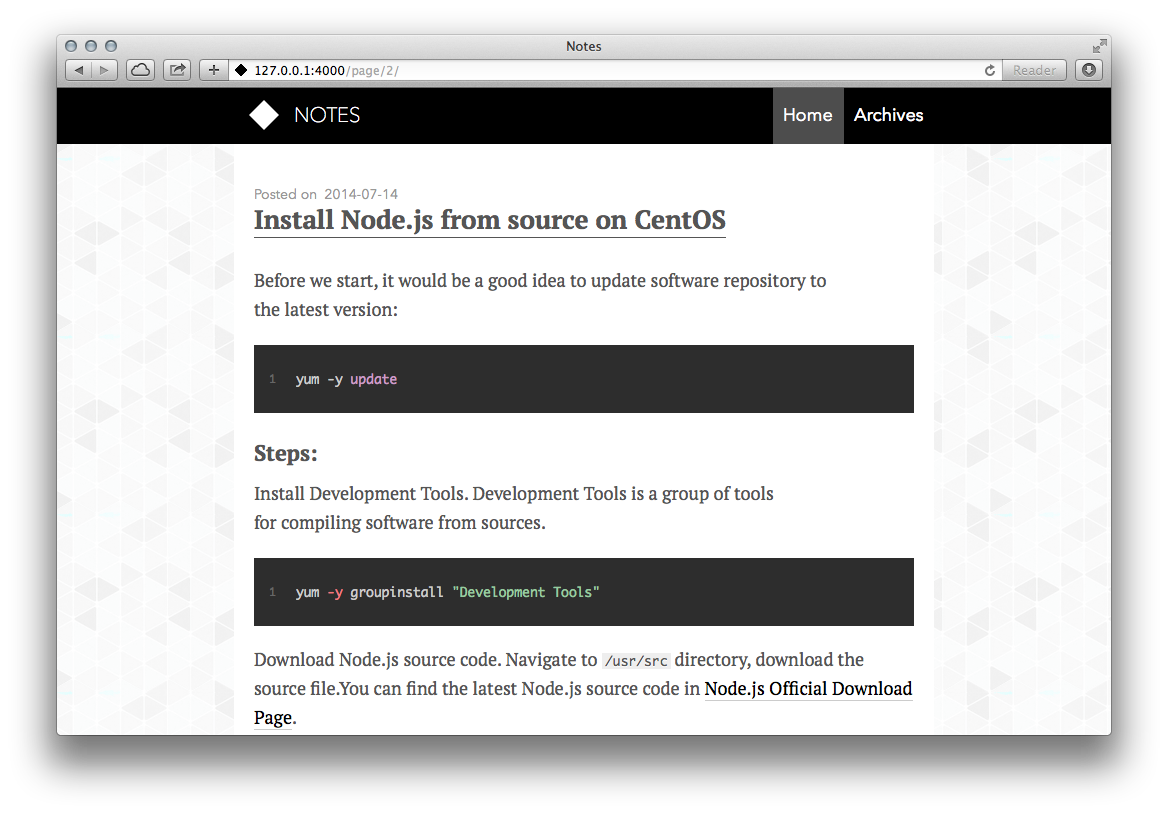
Task: Click the 'Install Development Tools' paragraph
Action: (x=513, y=508)
